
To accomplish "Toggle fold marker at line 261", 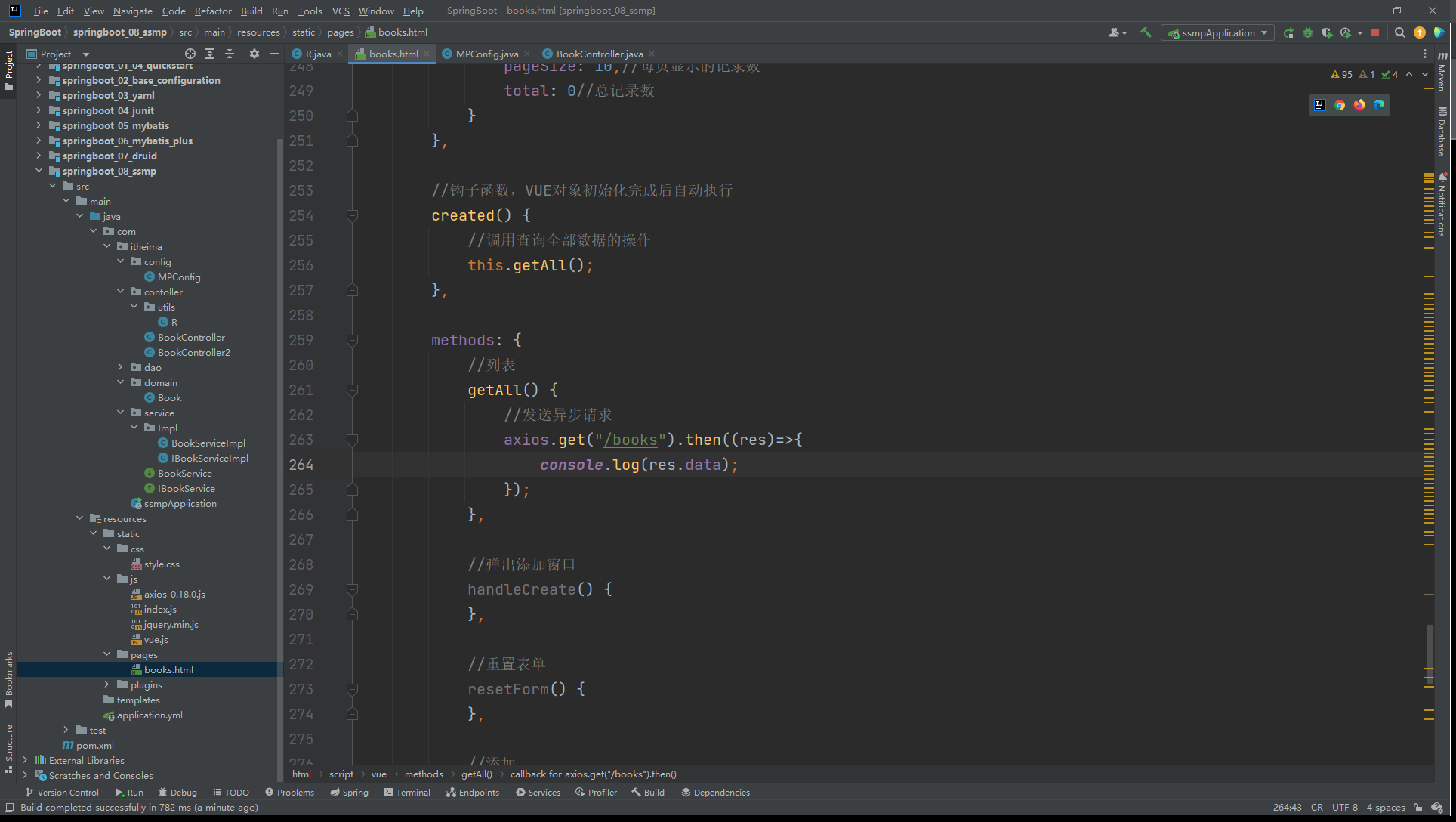I will coord(352,390).
